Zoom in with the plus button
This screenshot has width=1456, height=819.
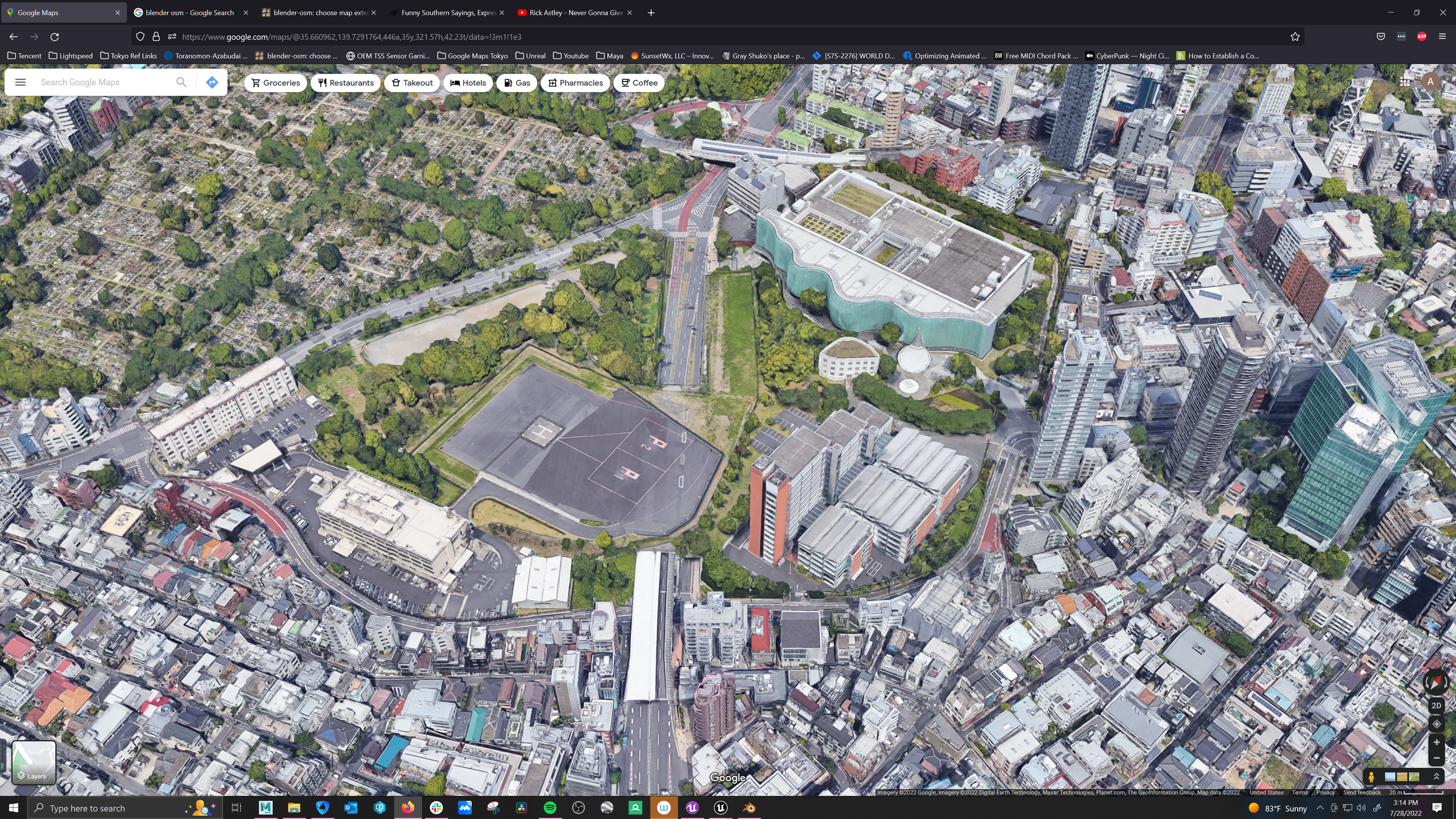click(x=1436, y=742)
